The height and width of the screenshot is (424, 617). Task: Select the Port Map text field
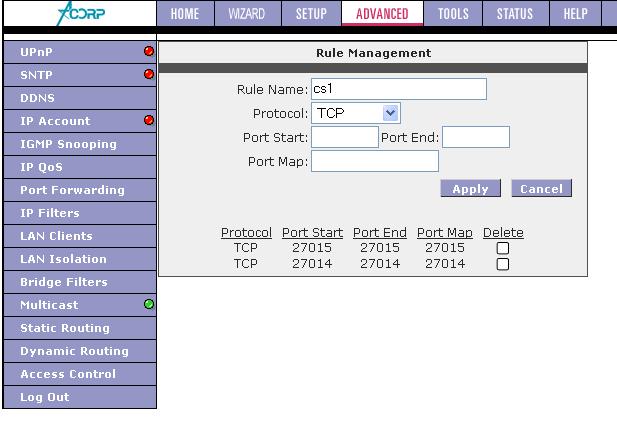[x=375, y=161]
